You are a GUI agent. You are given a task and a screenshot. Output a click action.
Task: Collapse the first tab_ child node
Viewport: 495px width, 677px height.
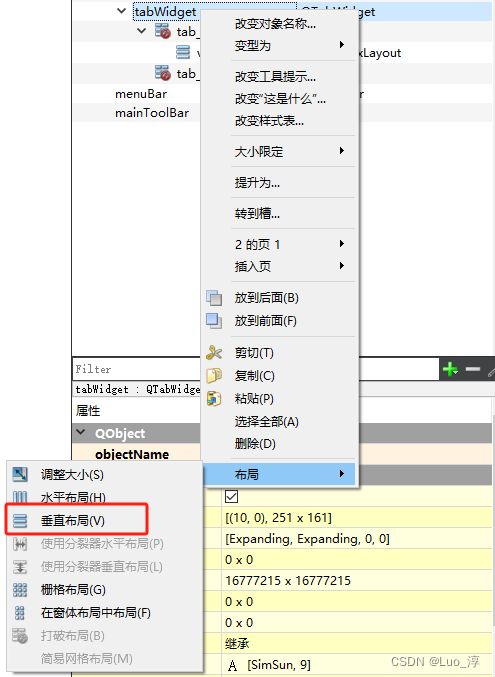click(x=141, y=31)
